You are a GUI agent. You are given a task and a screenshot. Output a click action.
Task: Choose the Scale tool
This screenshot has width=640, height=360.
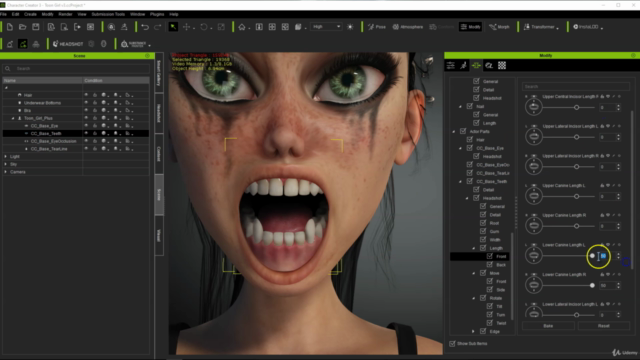click(x=221, y=27)
